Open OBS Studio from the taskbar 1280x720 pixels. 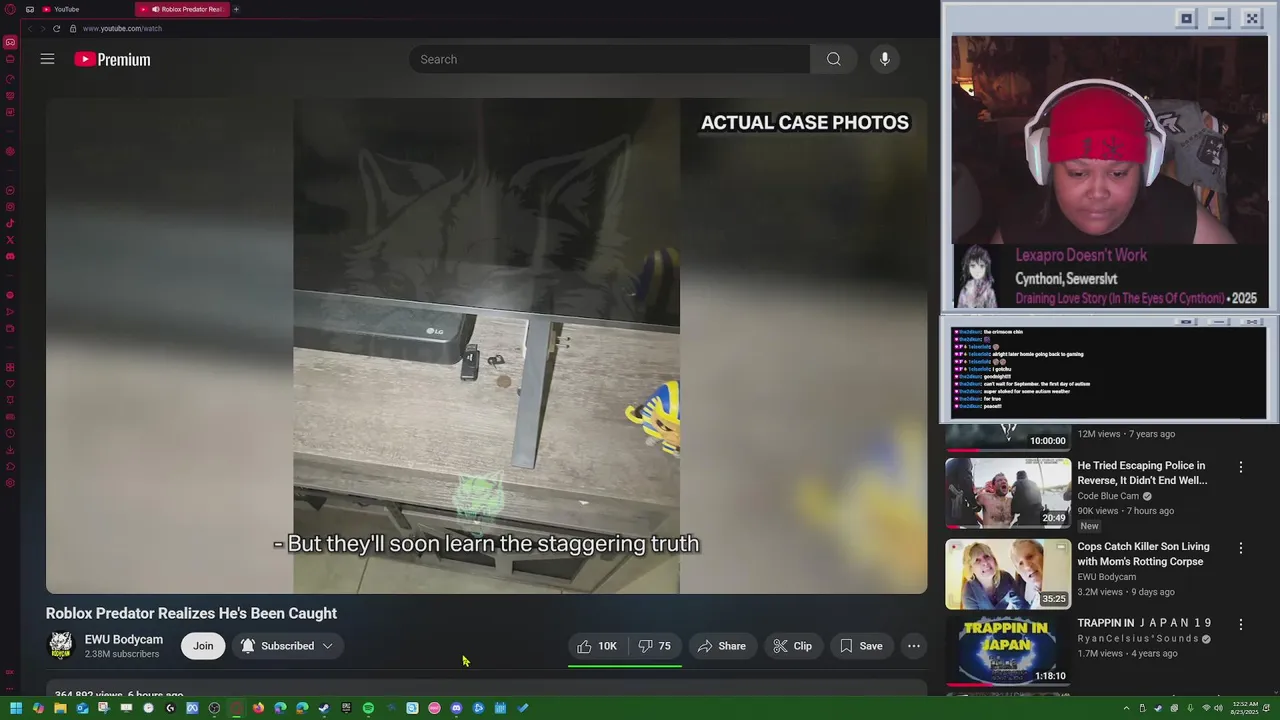click(x=214, y=708)
